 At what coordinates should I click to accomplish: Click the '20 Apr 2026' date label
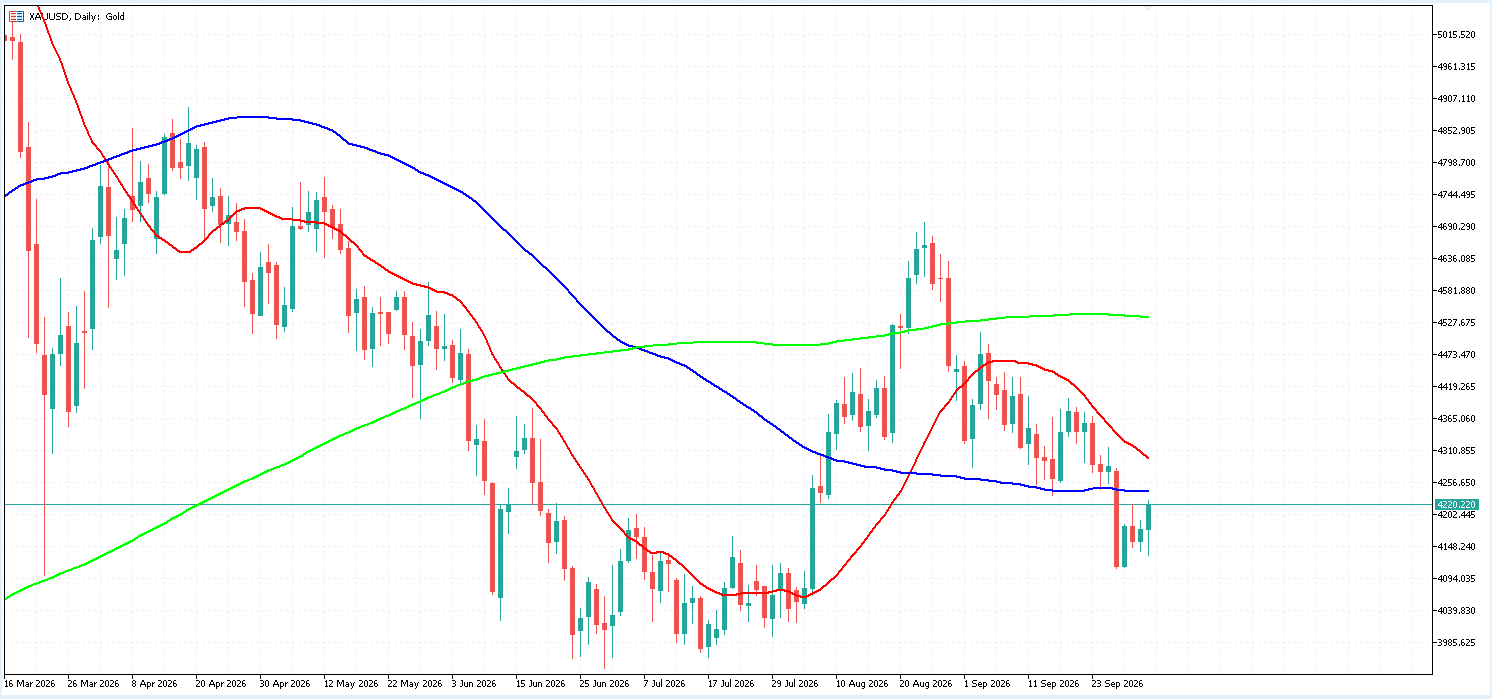pyautogui.click(x=221, y=684)
